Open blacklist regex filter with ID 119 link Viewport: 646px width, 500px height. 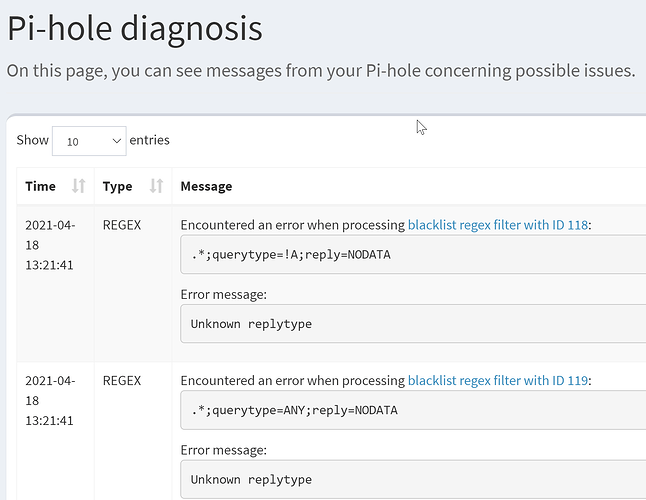coord(498,380)
